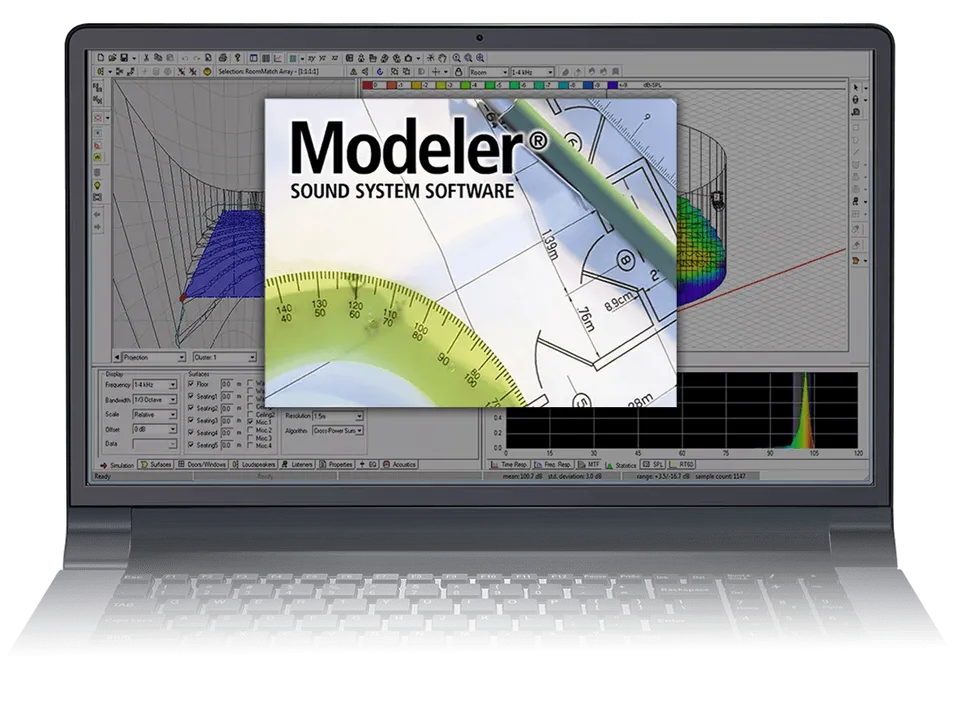
Task: Uncheck the Seating1 checkbox
Action: 191,396
